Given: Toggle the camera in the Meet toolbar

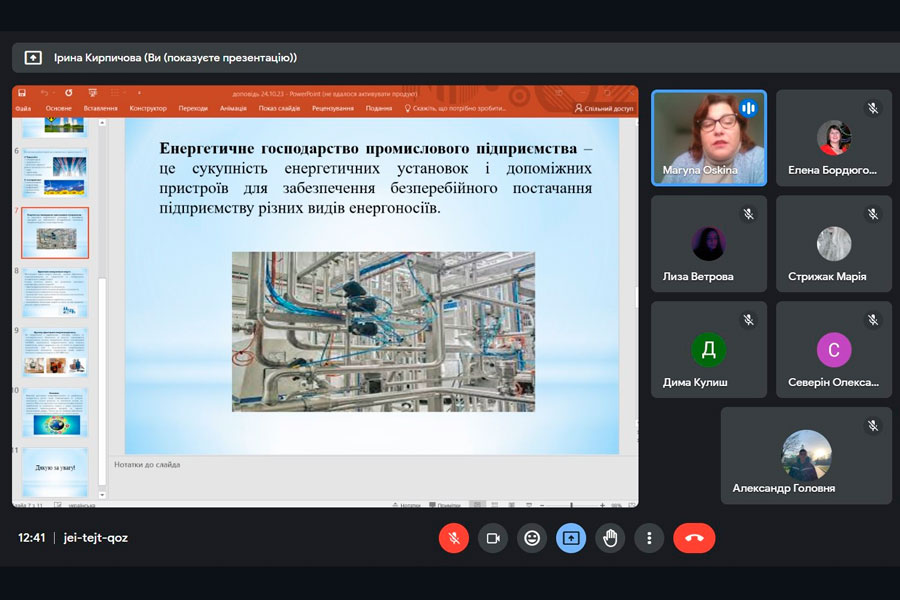Looking at the screenshot, I should pos(492,538).
